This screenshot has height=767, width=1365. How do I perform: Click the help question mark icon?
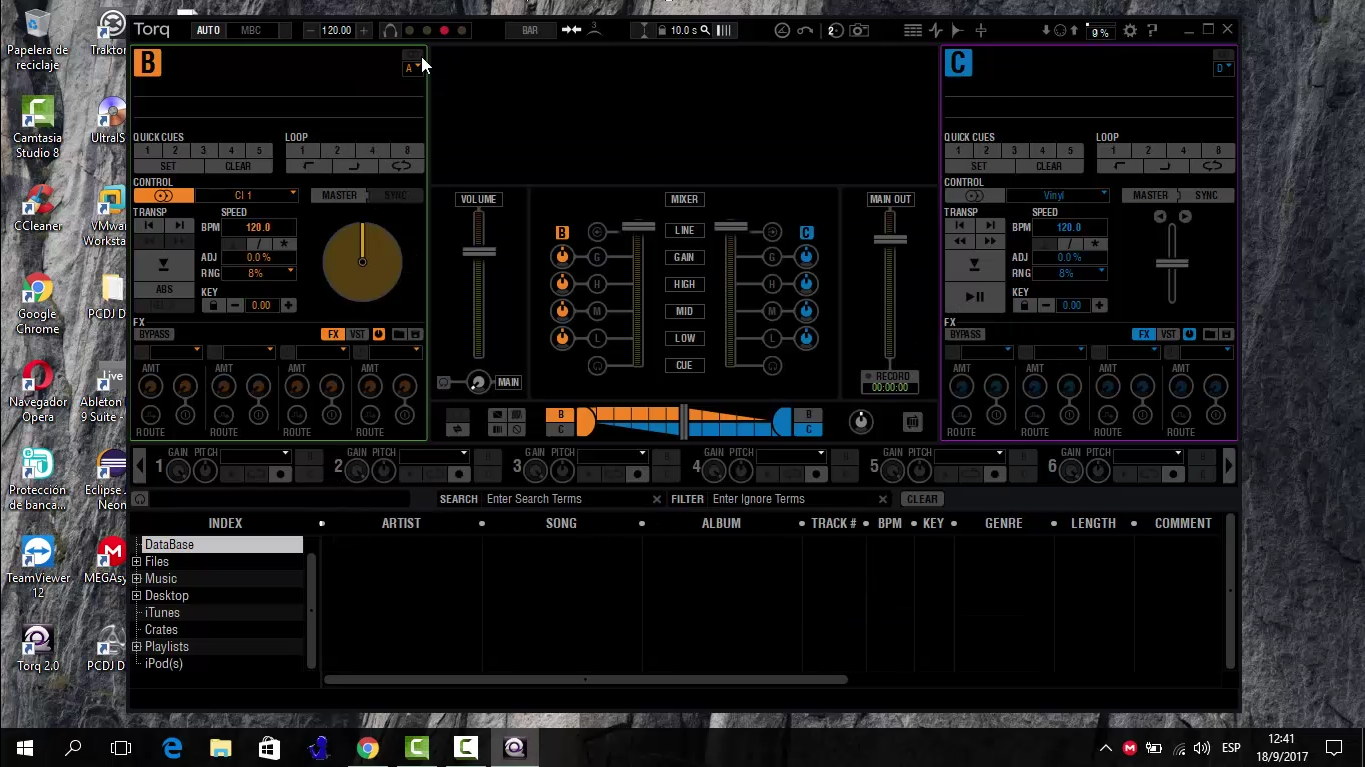coord(1152,30)
